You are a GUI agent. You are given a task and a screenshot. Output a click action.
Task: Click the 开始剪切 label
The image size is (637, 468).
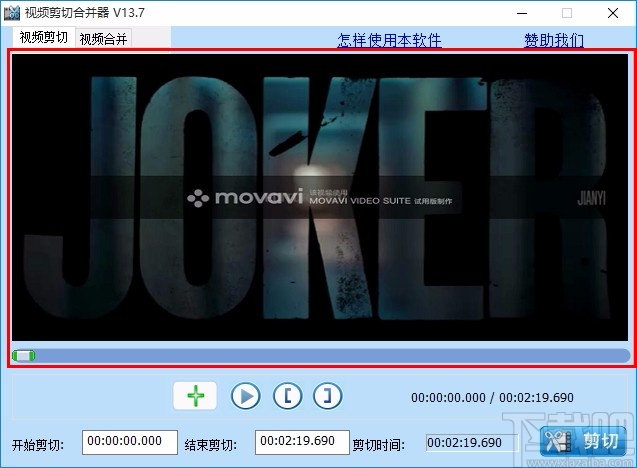pos(38,445)
